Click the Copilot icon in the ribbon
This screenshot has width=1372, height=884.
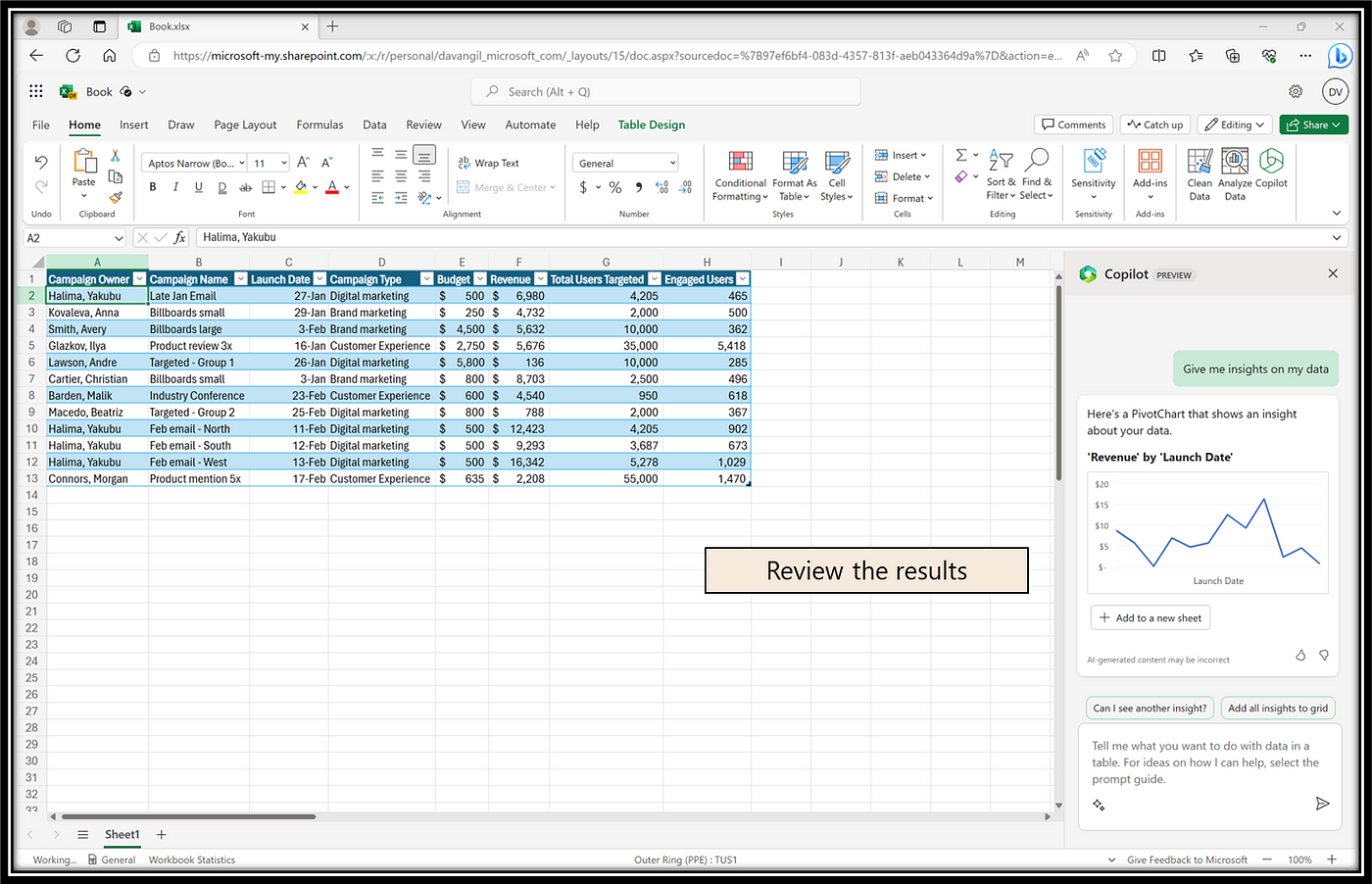click(x=1271, y=163)
